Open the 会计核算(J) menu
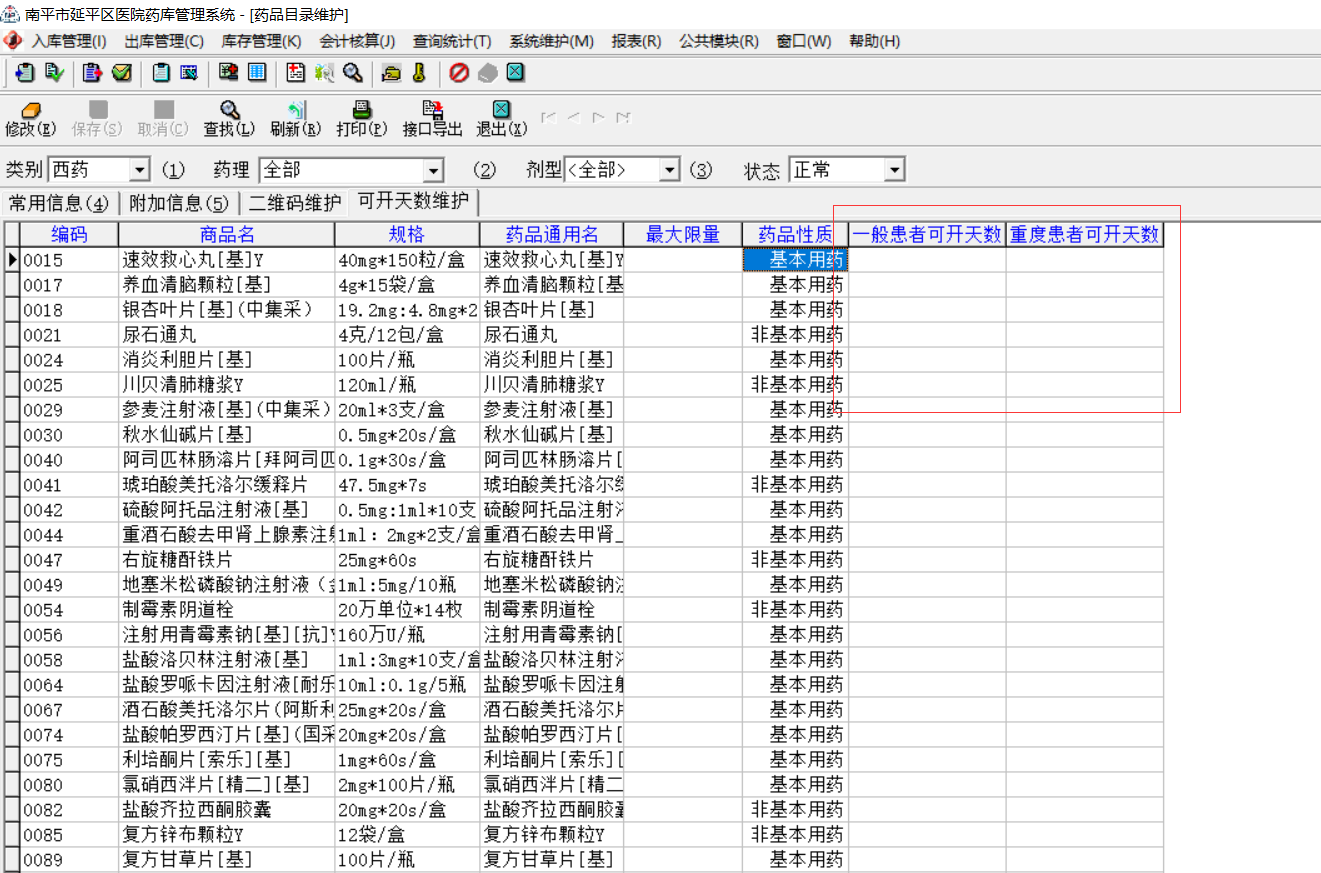1321x873 pixels. pyautogui.click(x=357, y=41)
